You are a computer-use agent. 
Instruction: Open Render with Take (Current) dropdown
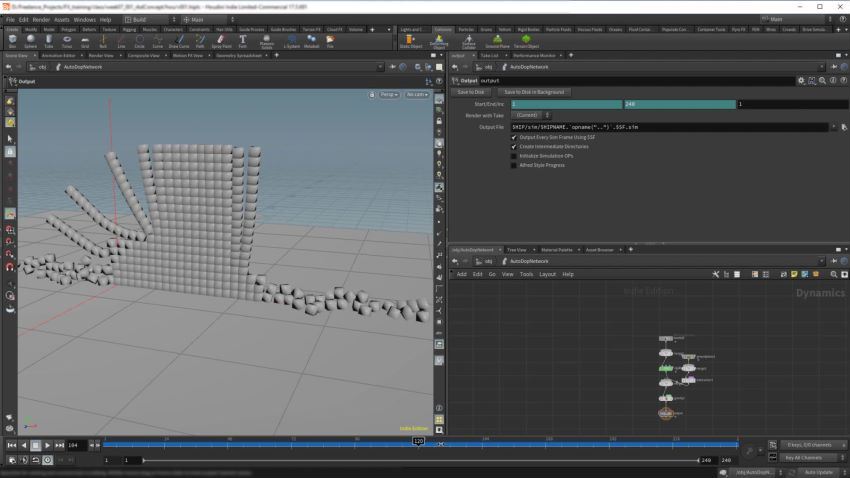531,115
